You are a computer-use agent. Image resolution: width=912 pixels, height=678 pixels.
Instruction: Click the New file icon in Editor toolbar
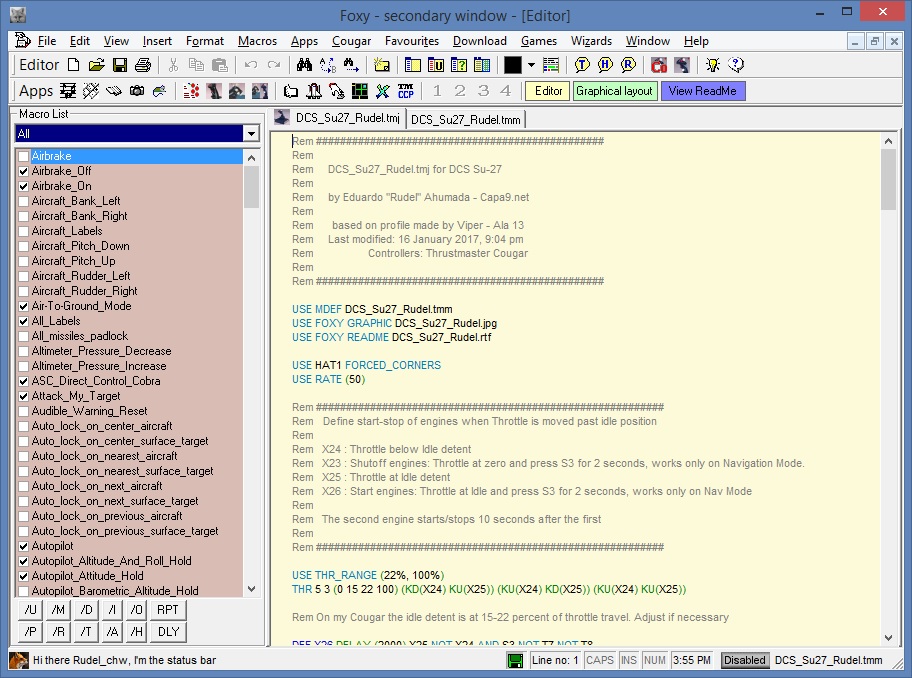point(73,65)
